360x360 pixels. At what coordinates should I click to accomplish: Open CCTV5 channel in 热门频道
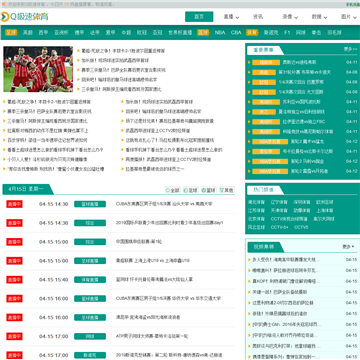(301, 227)
